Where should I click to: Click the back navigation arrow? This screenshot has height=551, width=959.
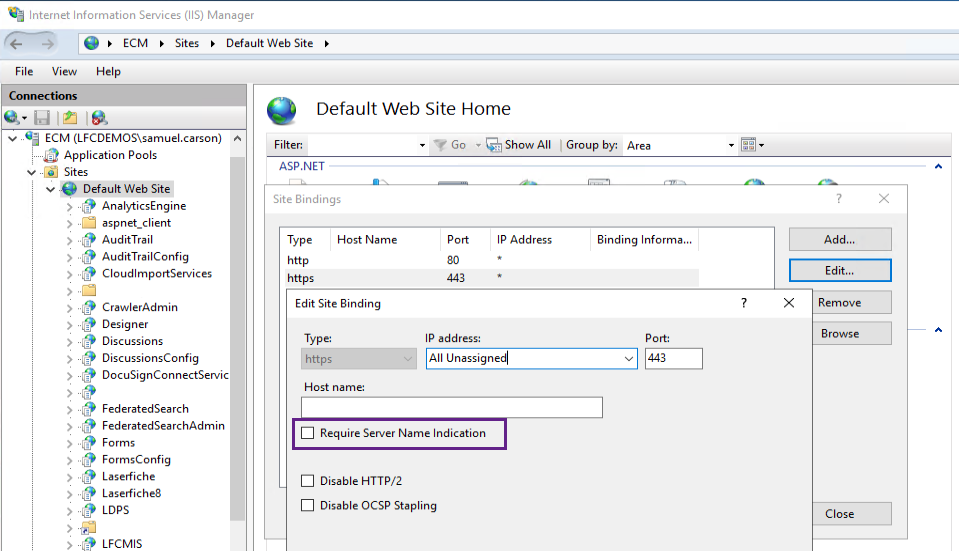pos(17,43)
